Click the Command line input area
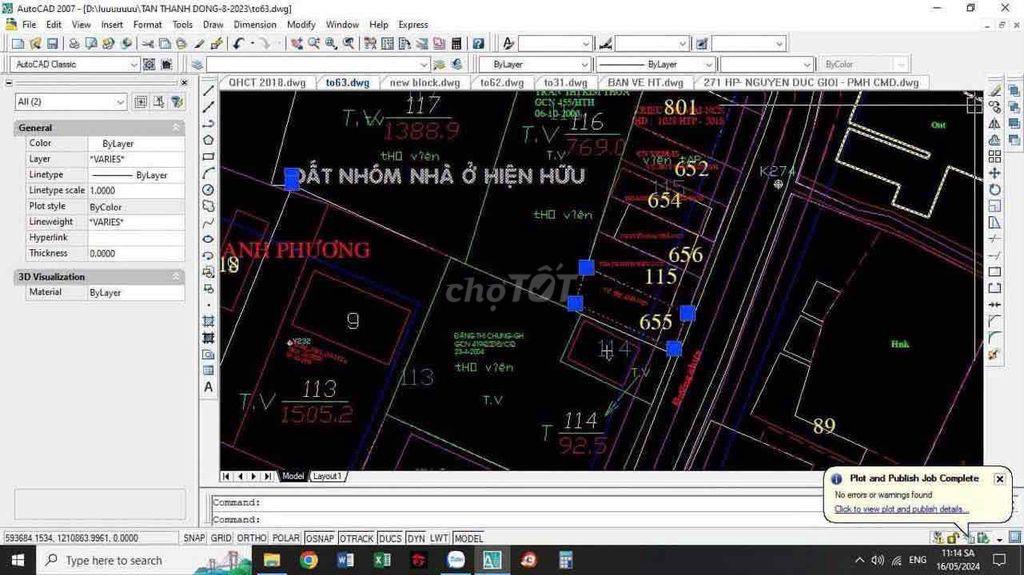Image resolution: width=1024 pixels, height=575 pixels. click(x=516, y=519)
